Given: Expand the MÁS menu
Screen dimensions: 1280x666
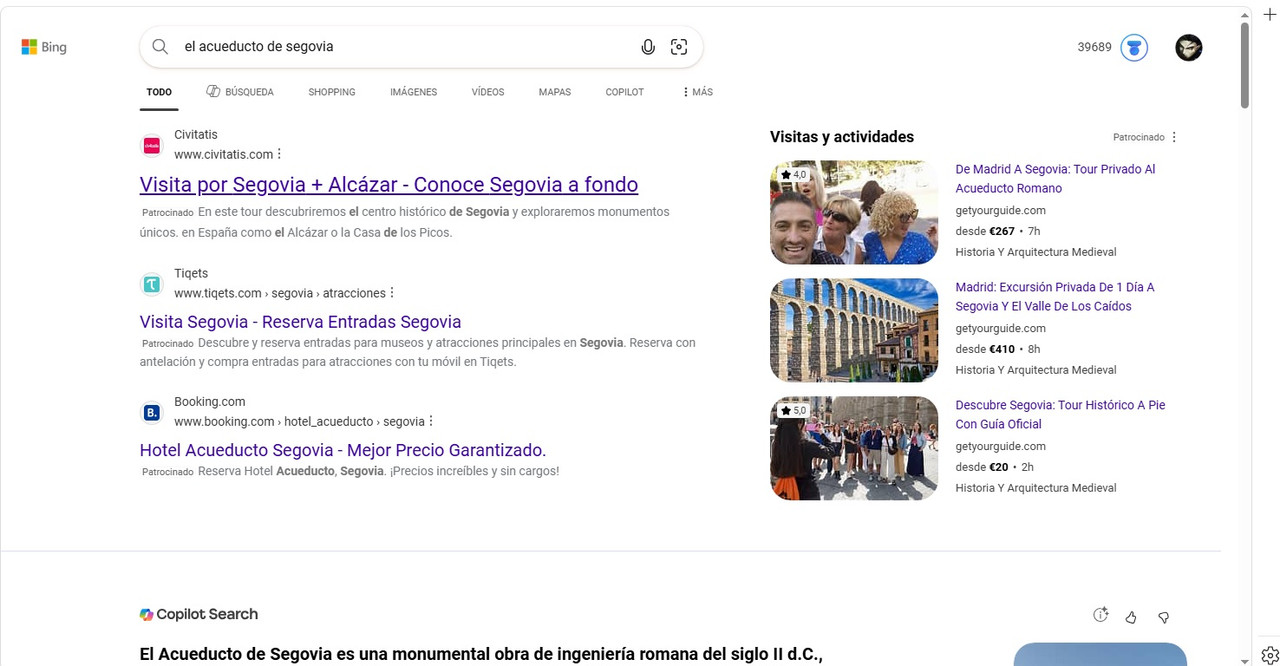Looking at the screenshot, I should click(x=698, y=92).
